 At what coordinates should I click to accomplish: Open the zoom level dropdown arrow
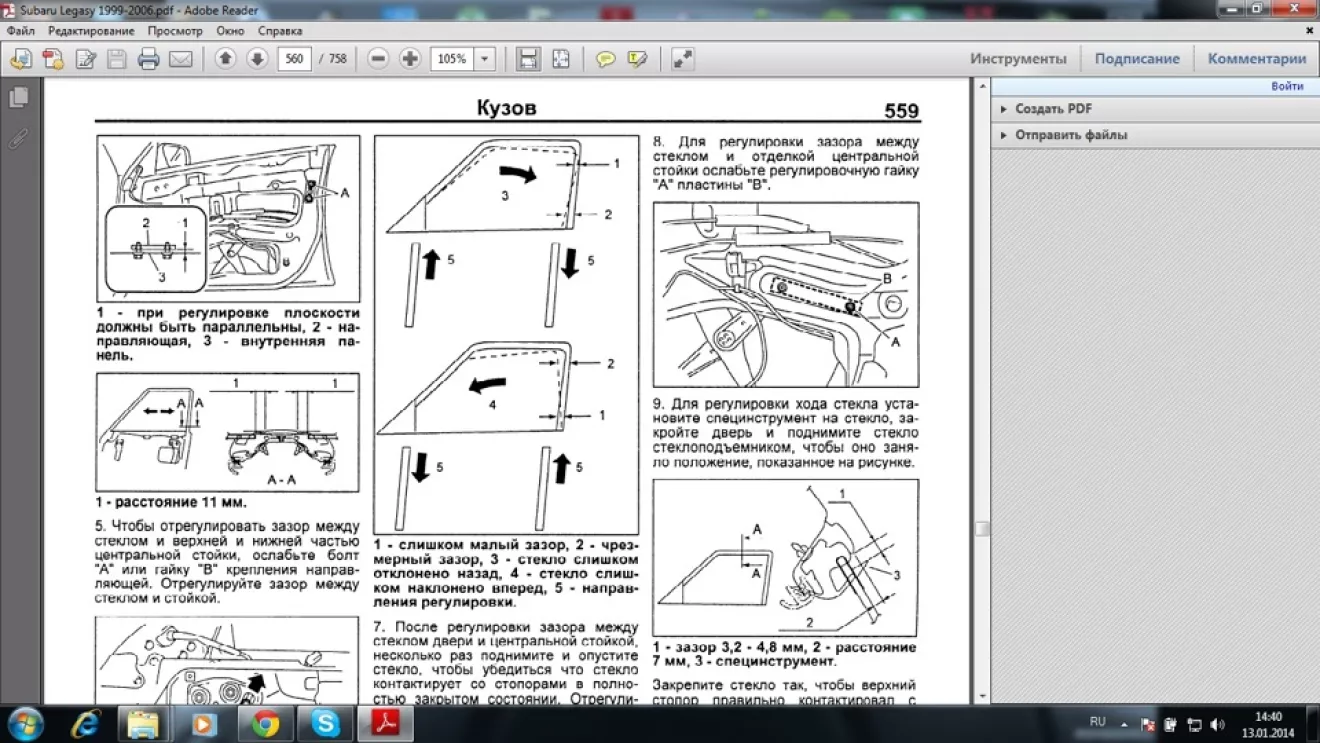pos(485,59)
